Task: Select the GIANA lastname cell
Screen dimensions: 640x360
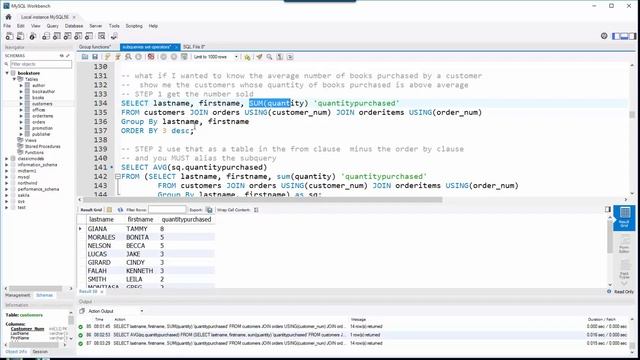Action: [x=104, y=229]
